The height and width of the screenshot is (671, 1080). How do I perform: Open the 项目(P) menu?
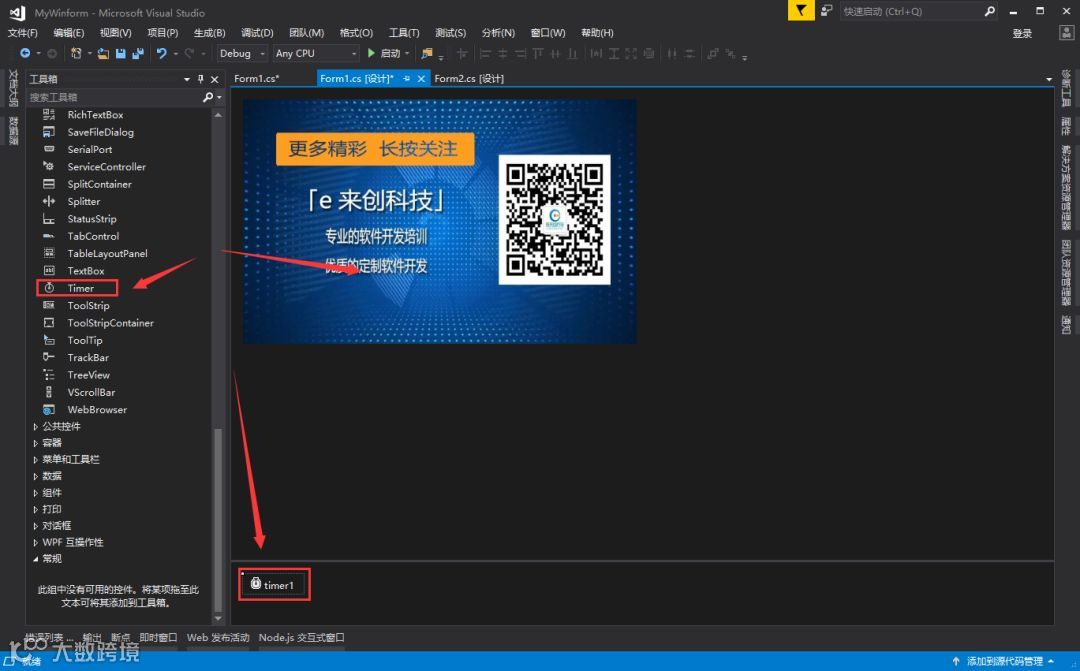tap(163, 32)
